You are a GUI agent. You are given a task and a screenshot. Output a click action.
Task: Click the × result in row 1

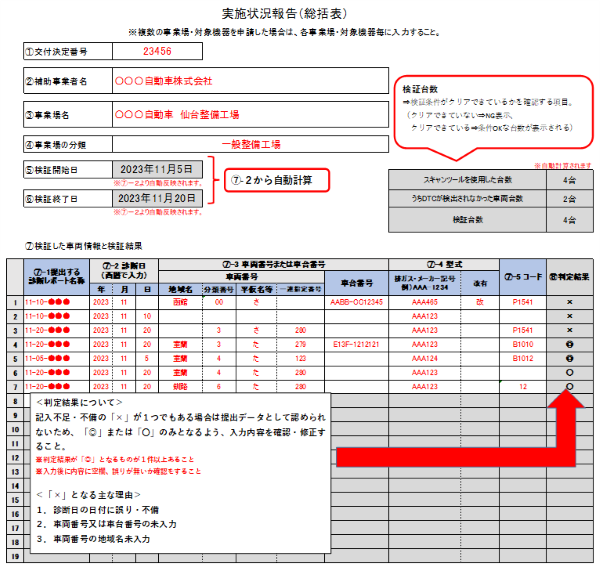(x=569, y=301)
